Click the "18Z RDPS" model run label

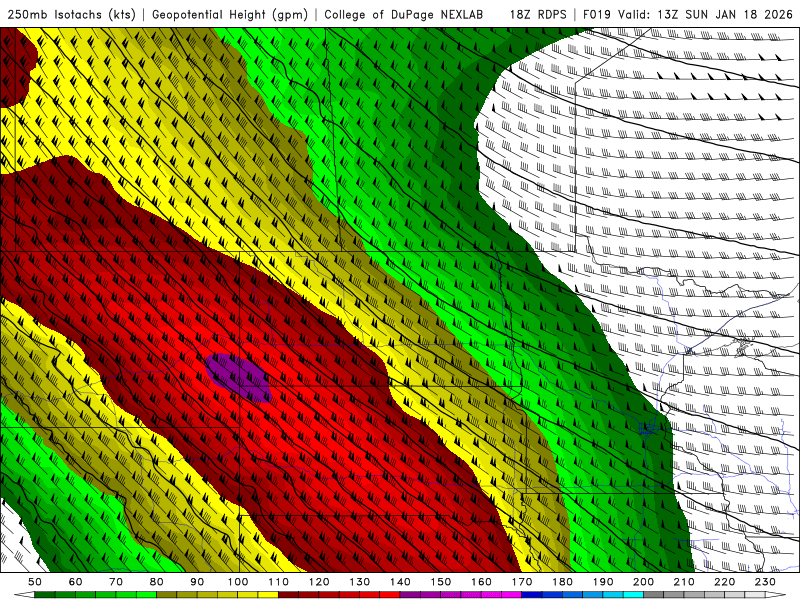(x=538, y=14)
